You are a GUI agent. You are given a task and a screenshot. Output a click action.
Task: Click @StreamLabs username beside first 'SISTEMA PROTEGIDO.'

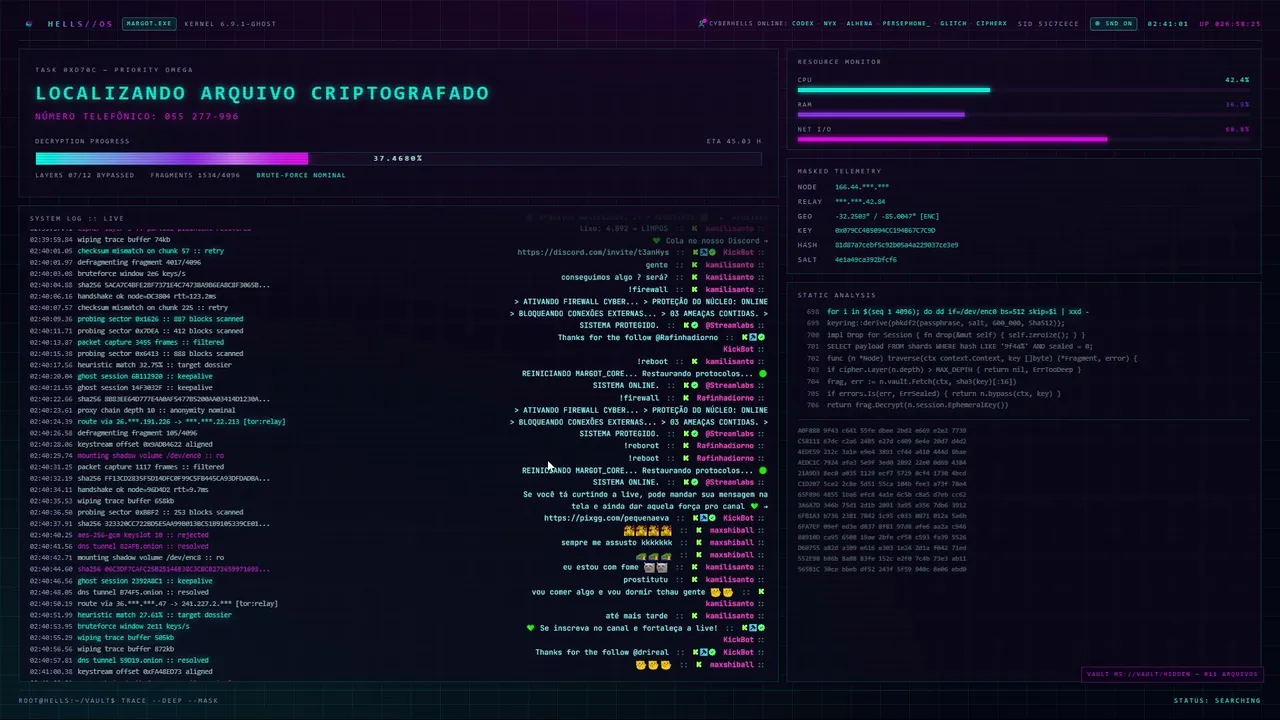point(730,325)
